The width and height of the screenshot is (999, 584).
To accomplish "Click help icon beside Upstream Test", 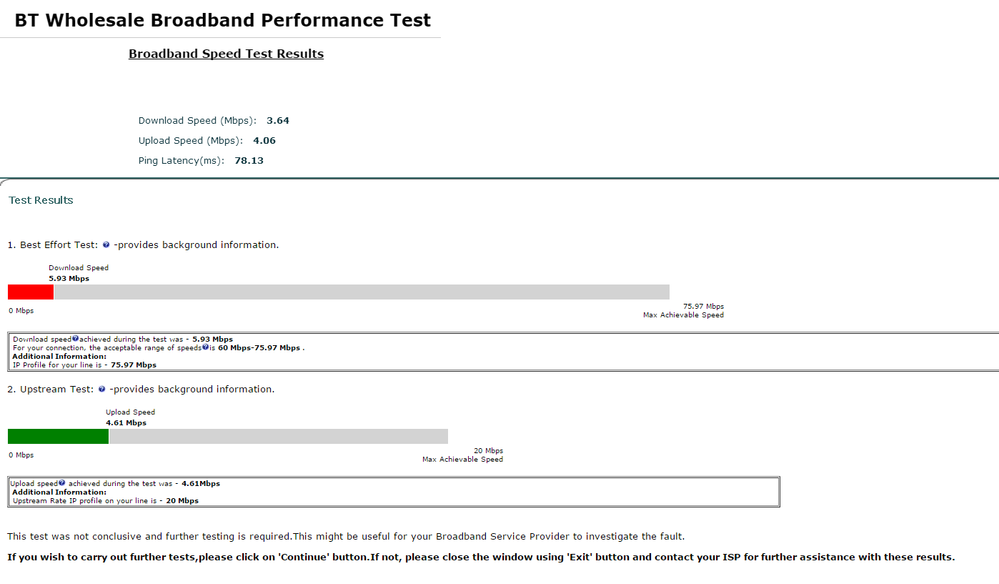I will (x=101, y=389).
